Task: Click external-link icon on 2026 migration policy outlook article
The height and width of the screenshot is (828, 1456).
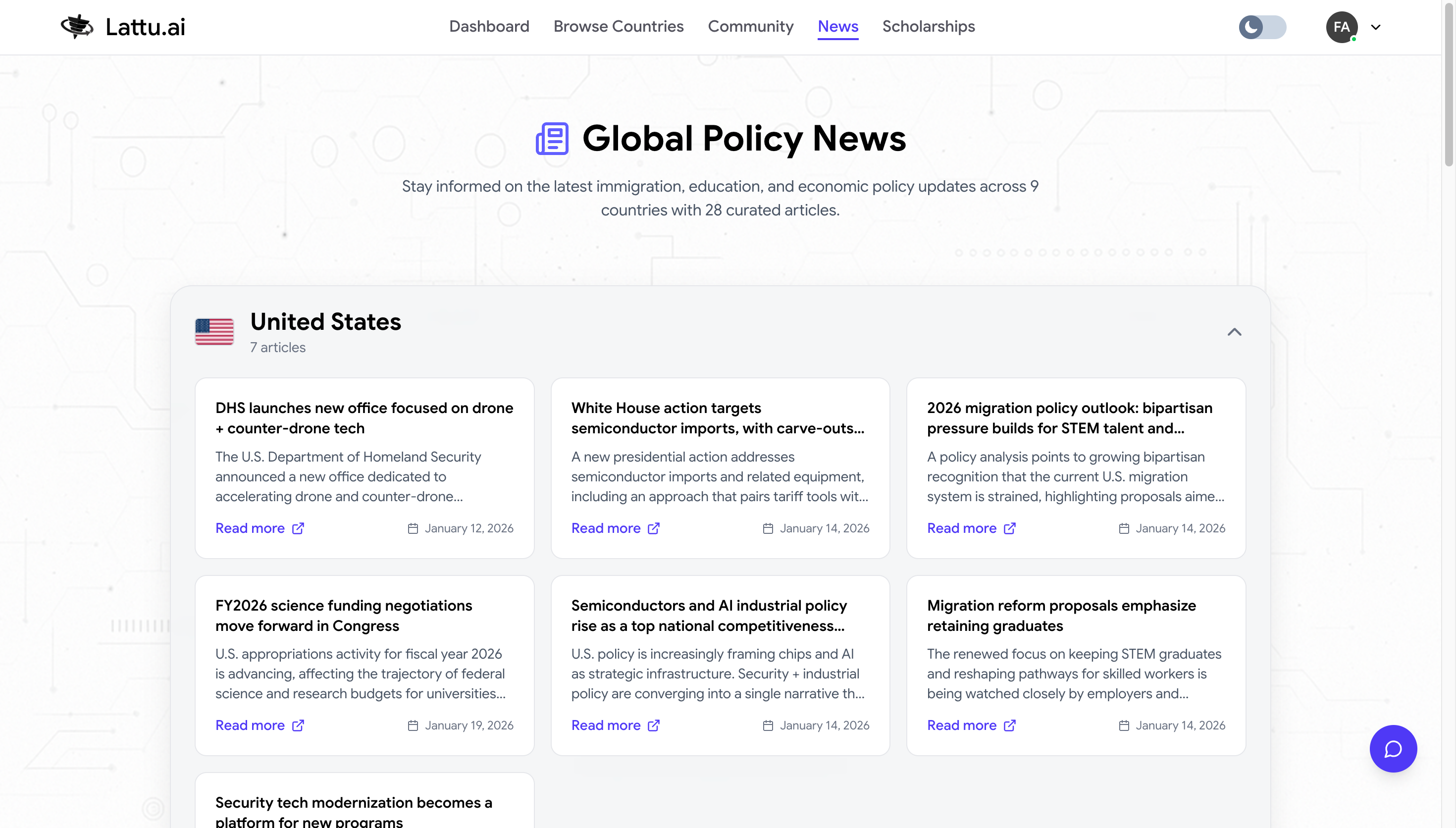Action: point(1009,528)
